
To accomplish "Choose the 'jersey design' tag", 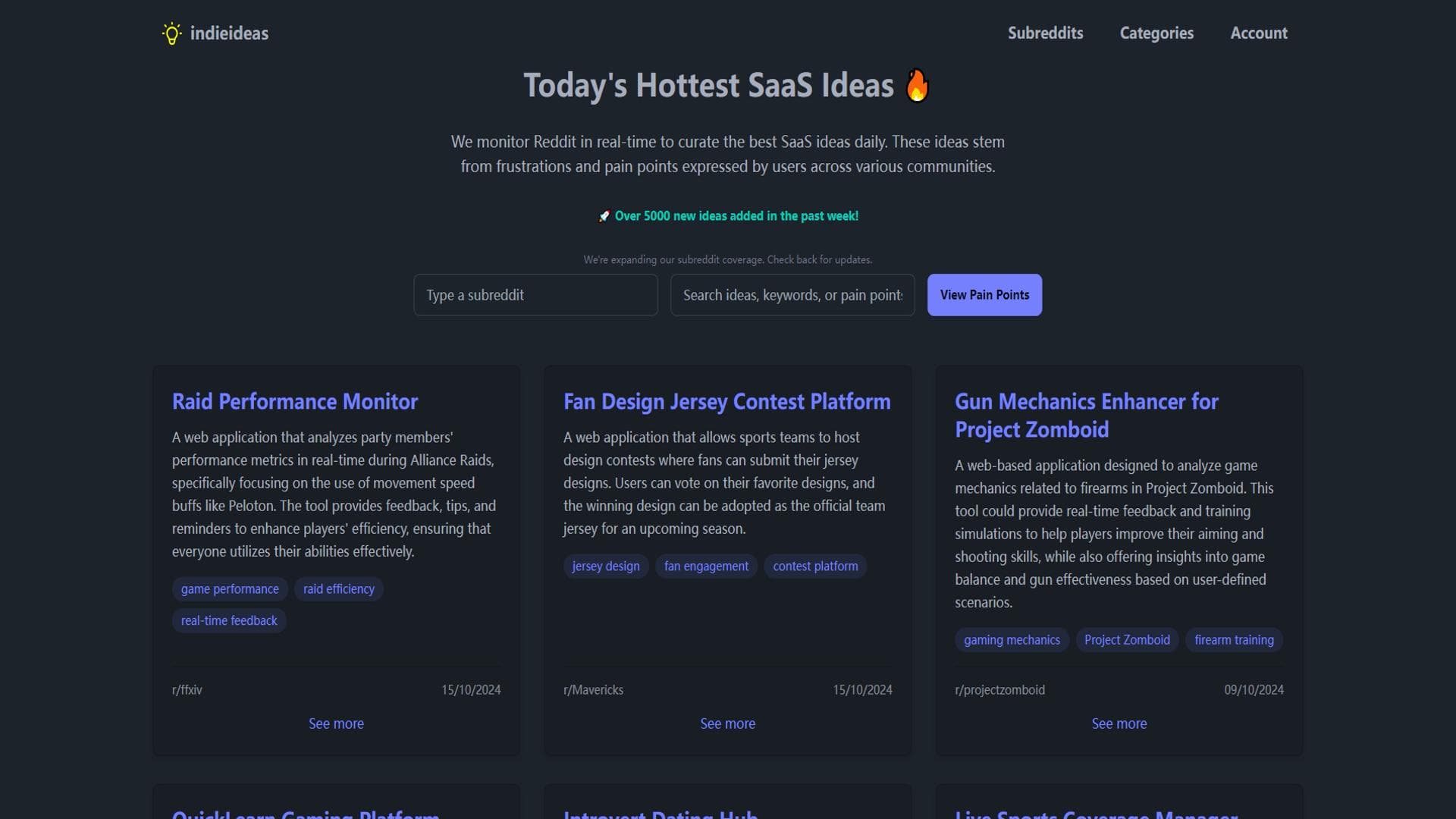I will 605,566.
